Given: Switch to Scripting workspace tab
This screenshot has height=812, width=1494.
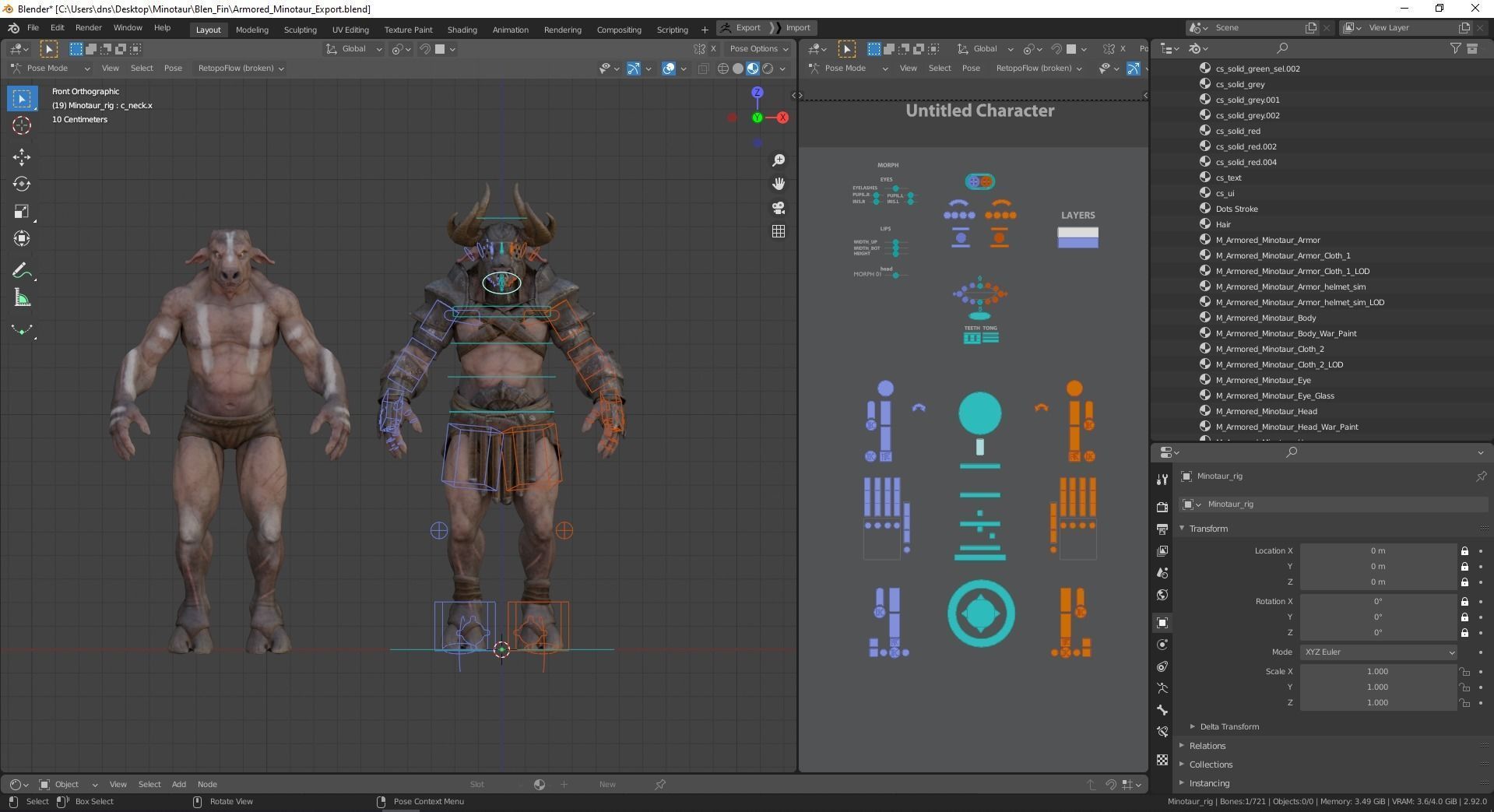Looking at the screenshot, I should tap(672, 30).
